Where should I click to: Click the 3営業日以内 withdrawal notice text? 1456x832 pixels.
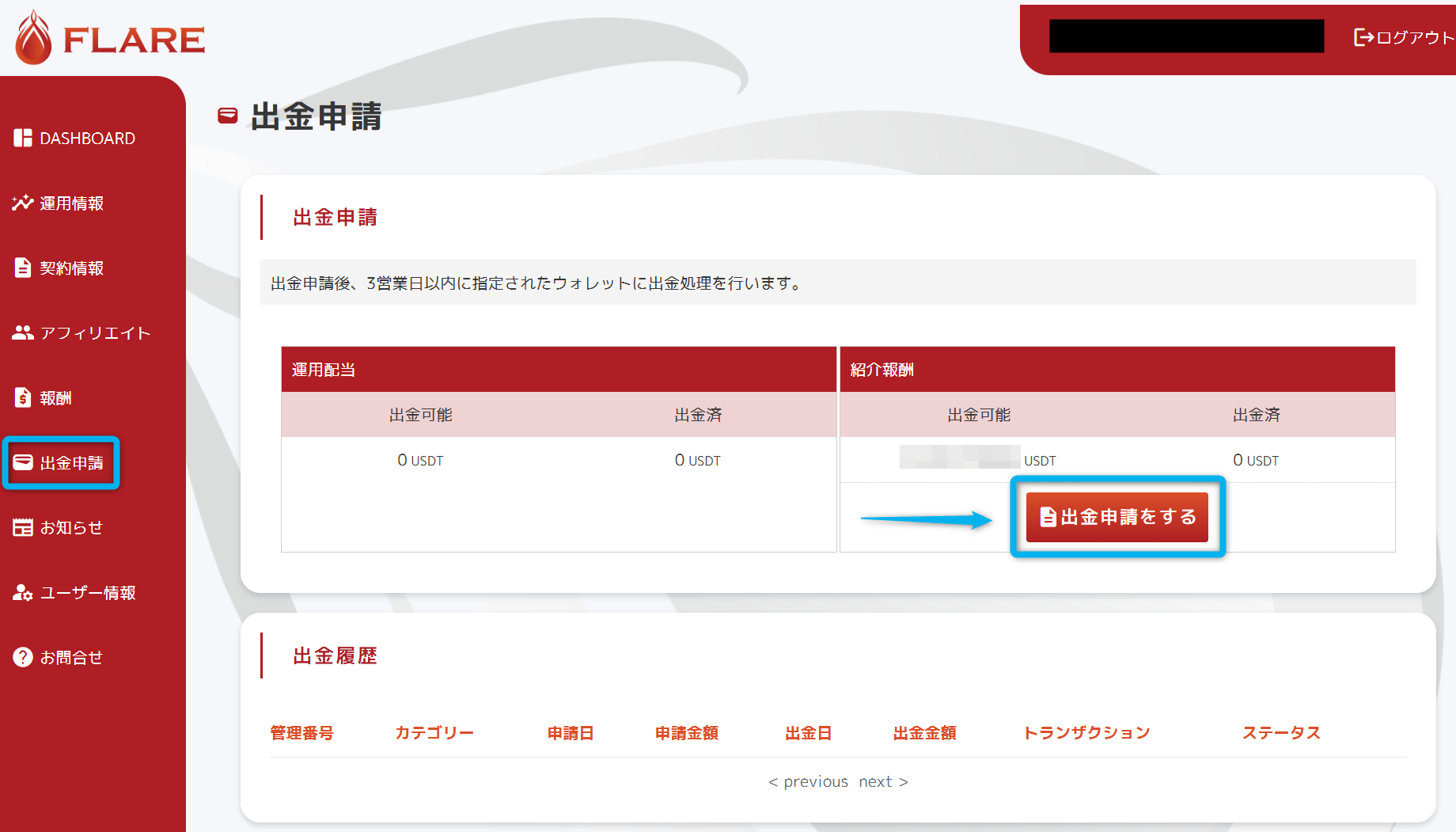(537, 283)
